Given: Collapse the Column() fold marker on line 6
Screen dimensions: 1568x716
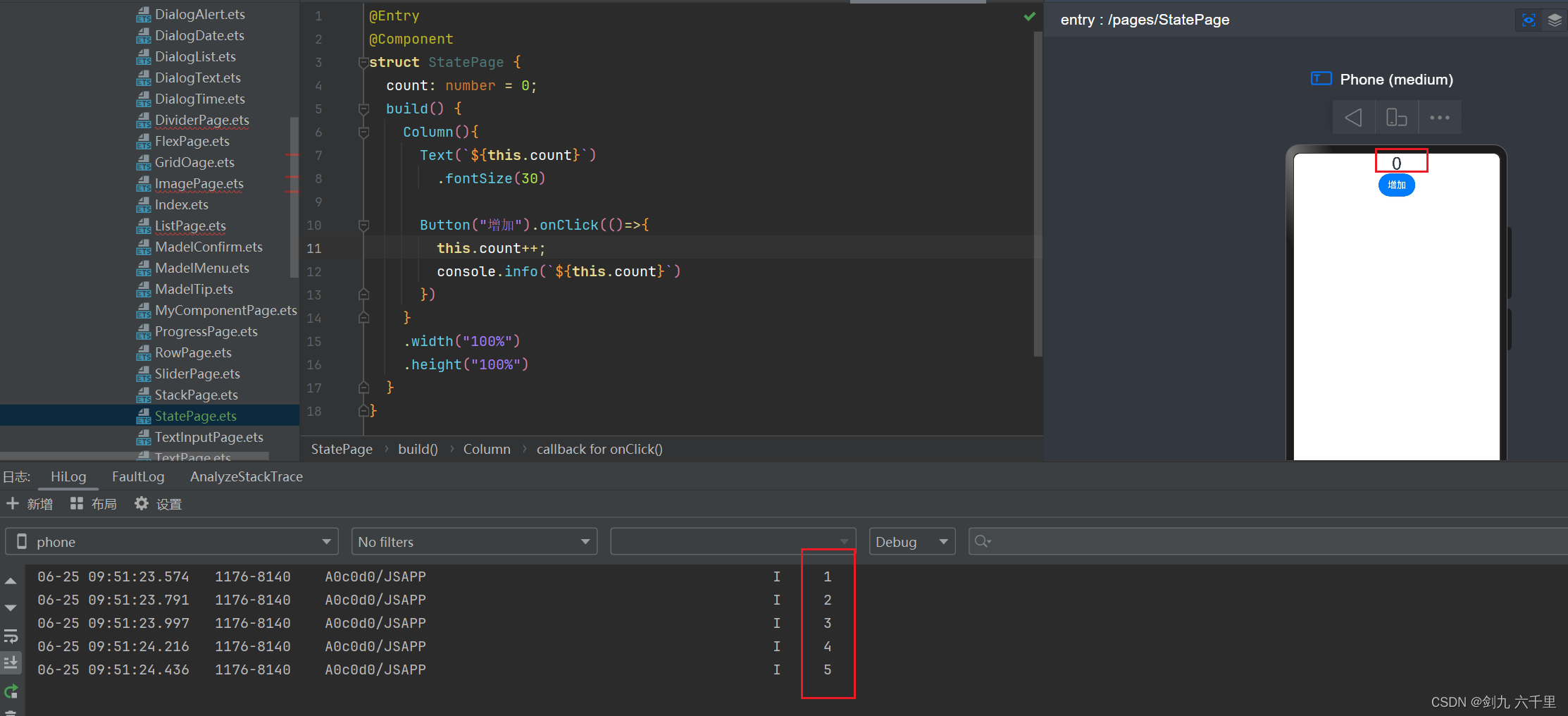Looking at the screenshot, I should pyautogui.click(x=363, y=132).
